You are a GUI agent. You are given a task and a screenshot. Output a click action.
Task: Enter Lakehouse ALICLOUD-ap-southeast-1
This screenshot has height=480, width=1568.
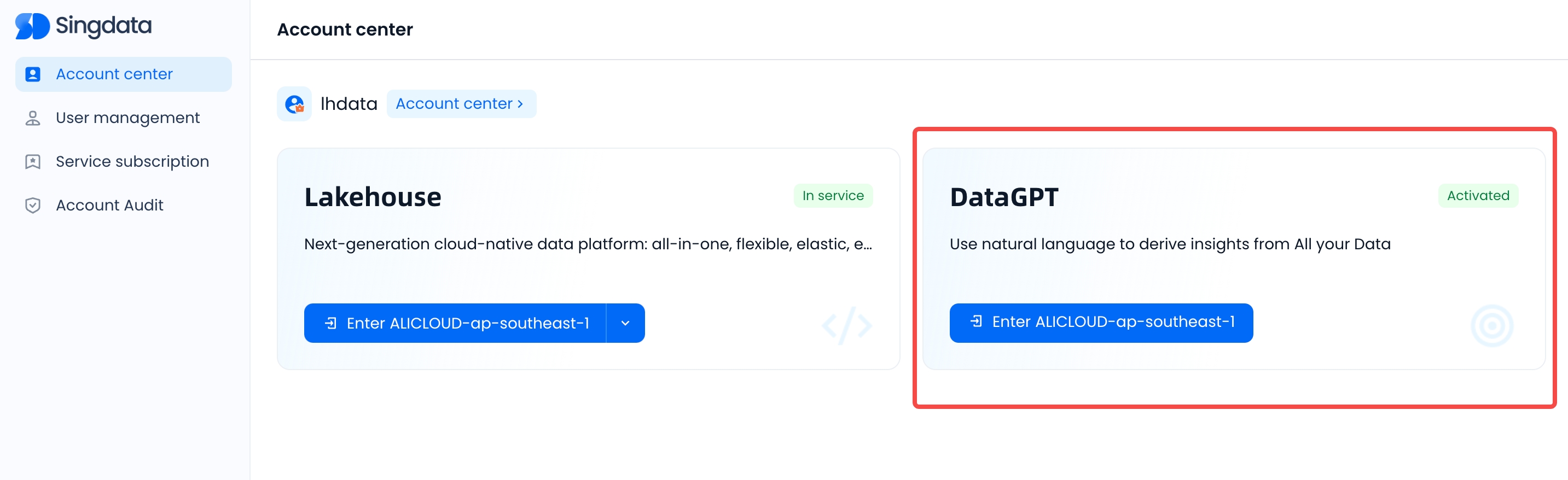pyautogui.click(x=467, y=323)
